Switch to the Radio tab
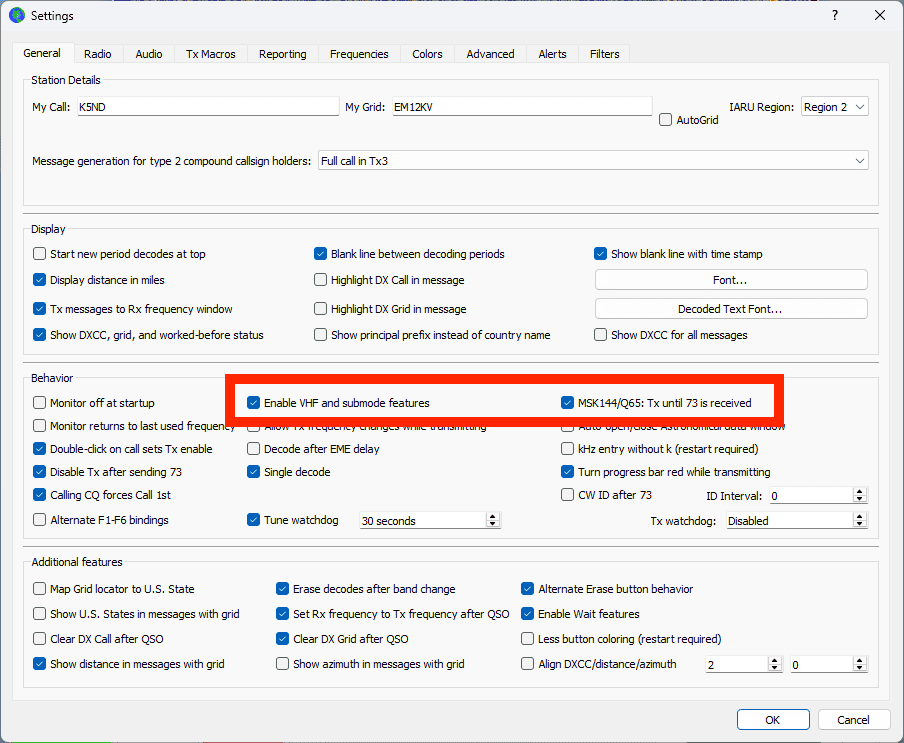904x743 pixels. [x=97, y=54]
